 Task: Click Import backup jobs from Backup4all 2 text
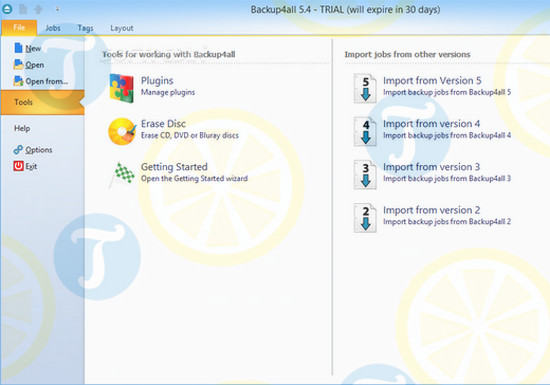click(x=447, y=222)
